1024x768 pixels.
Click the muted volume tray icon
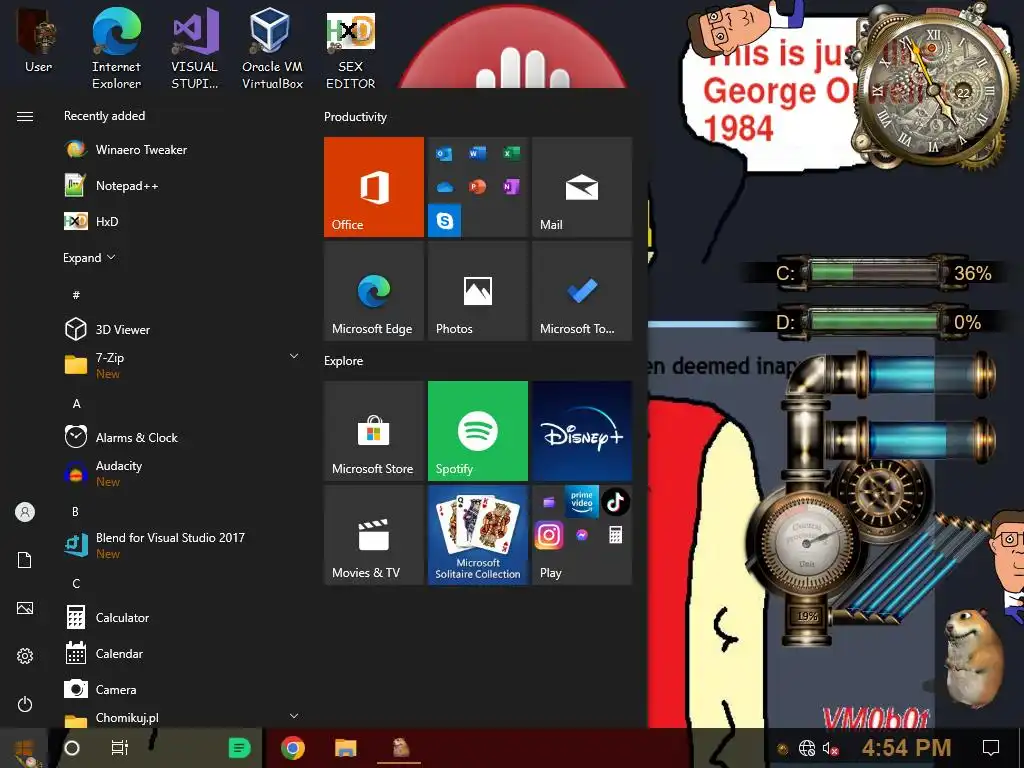tap(831, 748)
